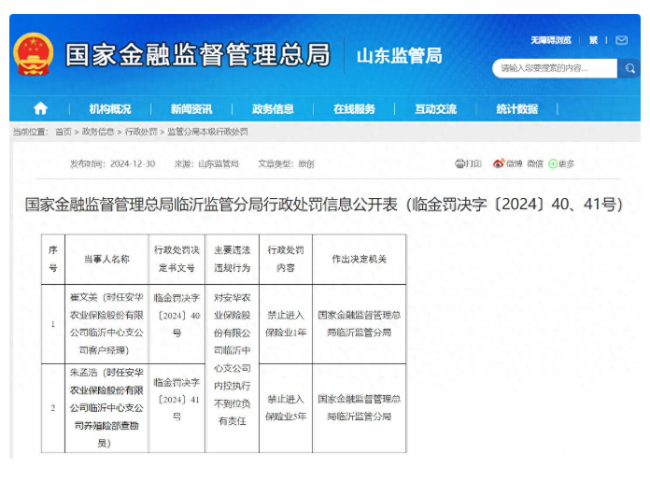650x481 pixels.
Task: Click the 作出决定机关 column header
Action: coord(359,259)
